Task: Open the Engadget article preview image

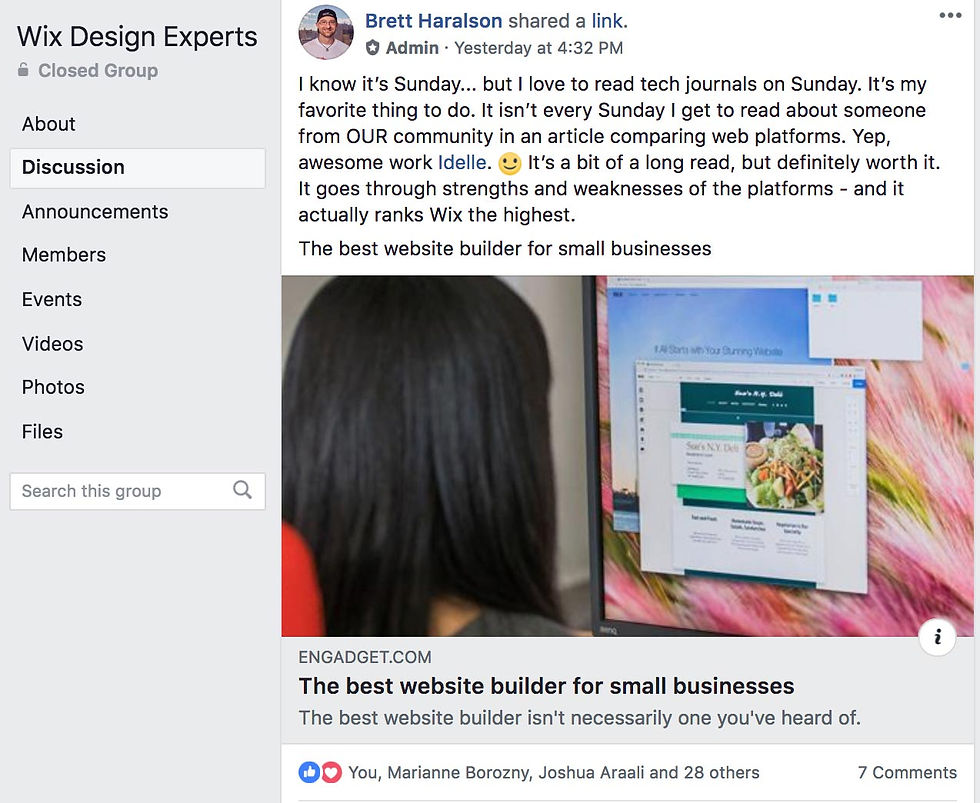Action: [628, 456]
